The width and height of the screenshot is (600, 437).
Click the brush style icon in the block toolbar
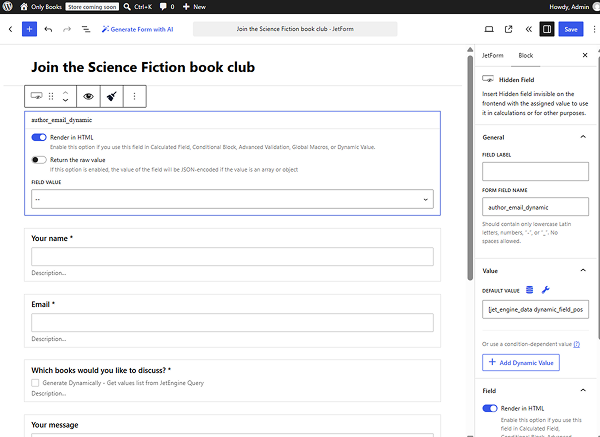[112, 96]
